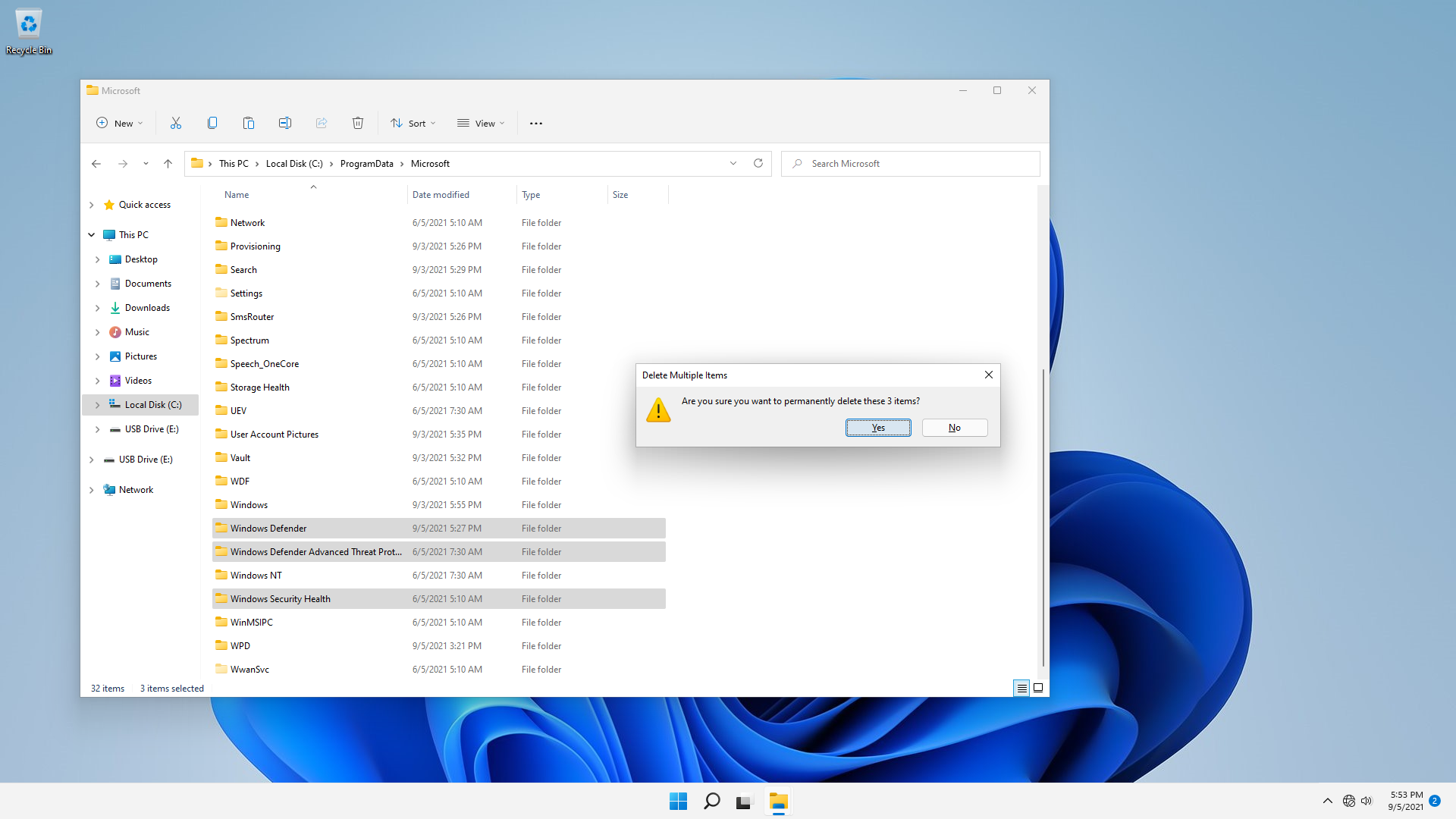Click the More options ellipsis menu

[x=536, y=123]
